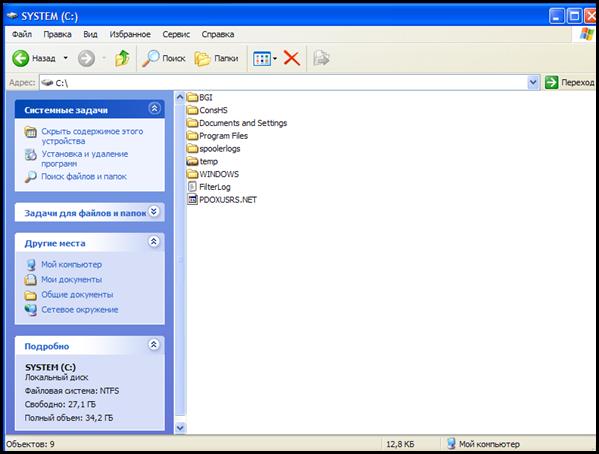Open the Справка menu
This screenshot has width=599, height=454.
point(218,34)
